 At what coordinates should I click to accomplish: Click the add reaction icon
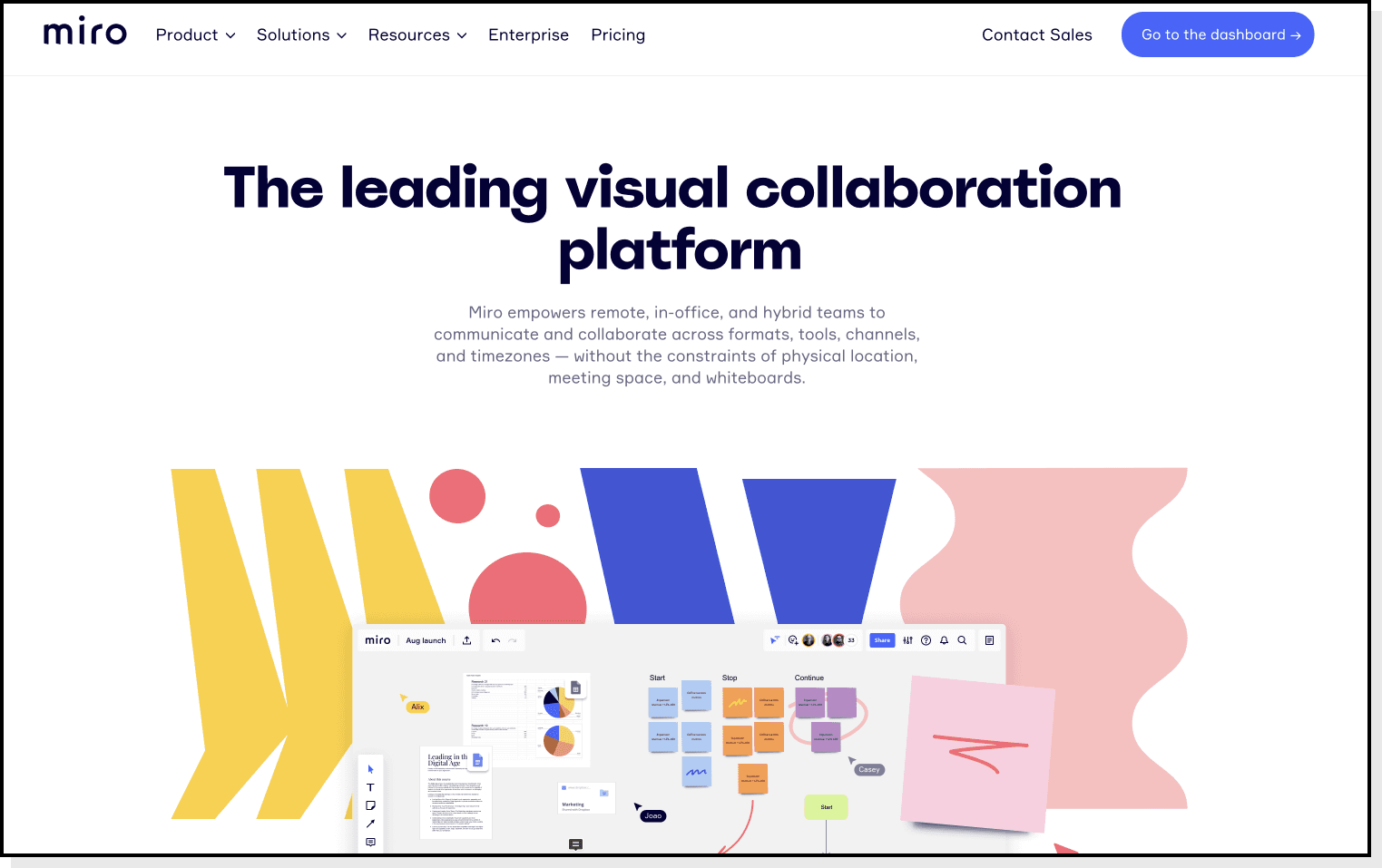tap(793, 639)
